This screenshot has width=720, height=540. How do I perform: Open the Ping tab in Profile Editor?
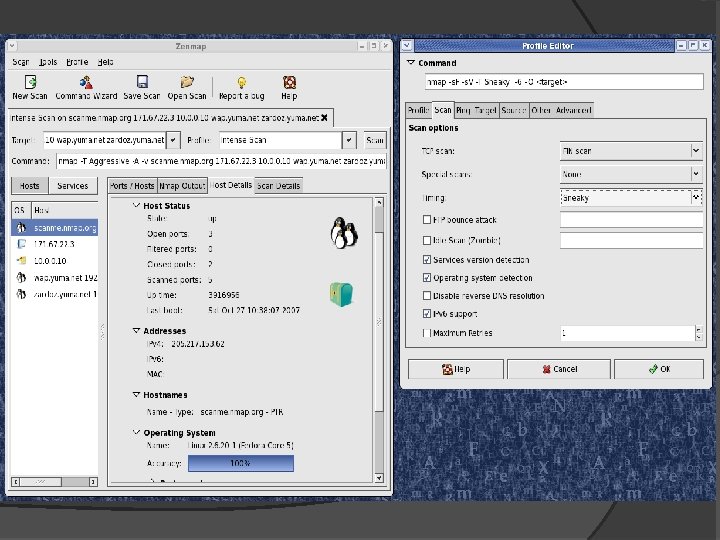click(463, 110)
